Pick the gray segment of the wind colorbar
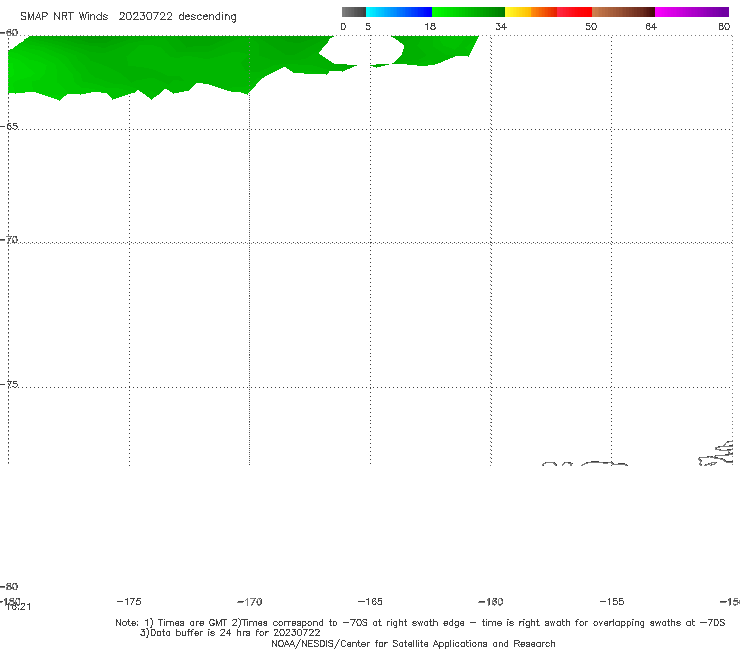 coord(353,12)
